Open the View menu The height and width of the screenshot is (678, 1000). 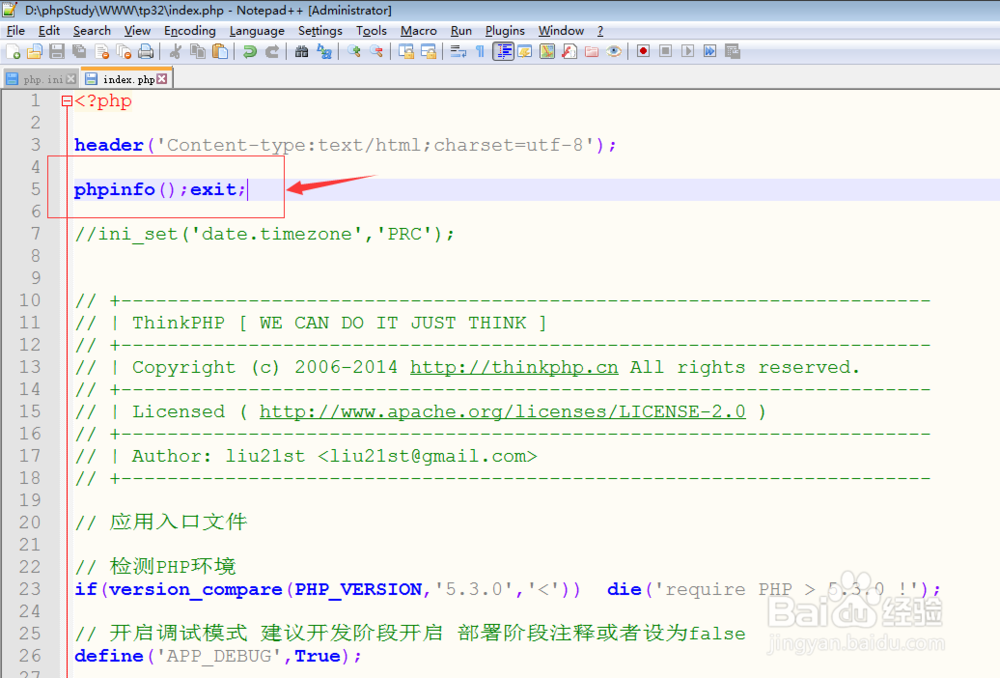point(137,31)
